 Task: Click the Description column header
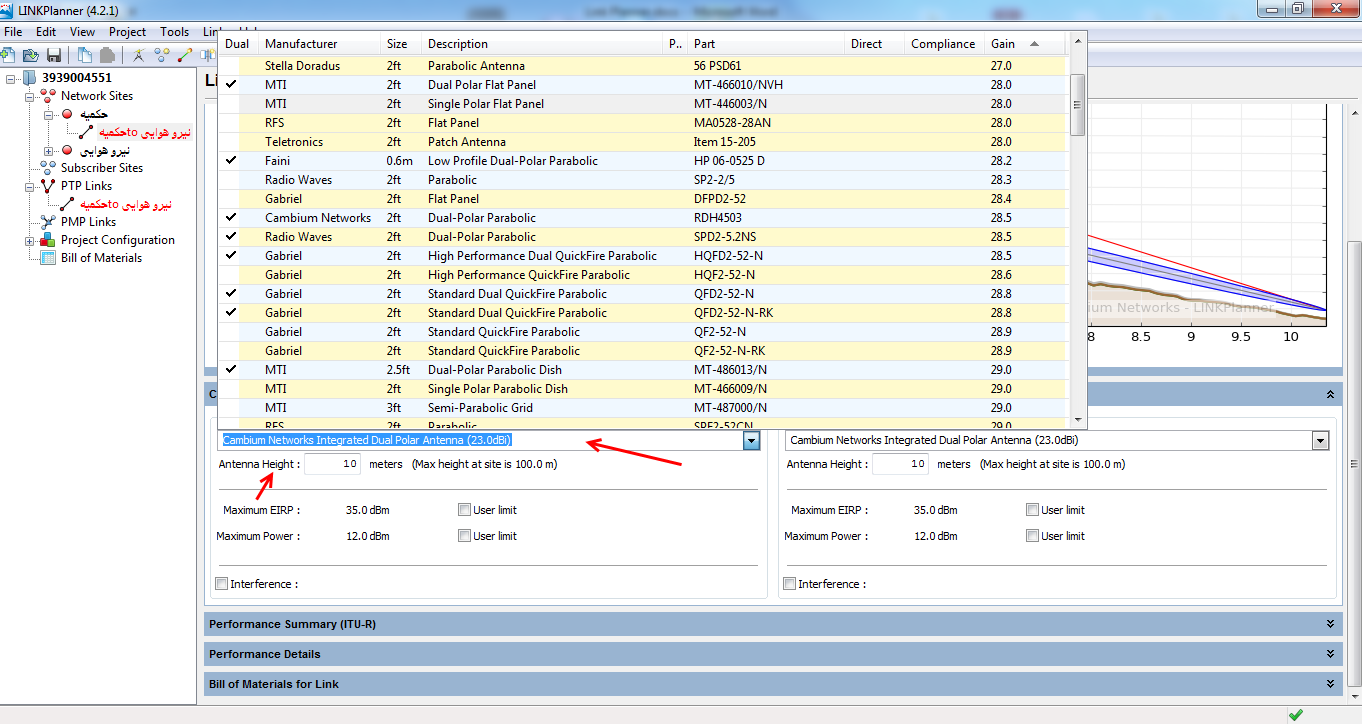click(x=543, y=44)
